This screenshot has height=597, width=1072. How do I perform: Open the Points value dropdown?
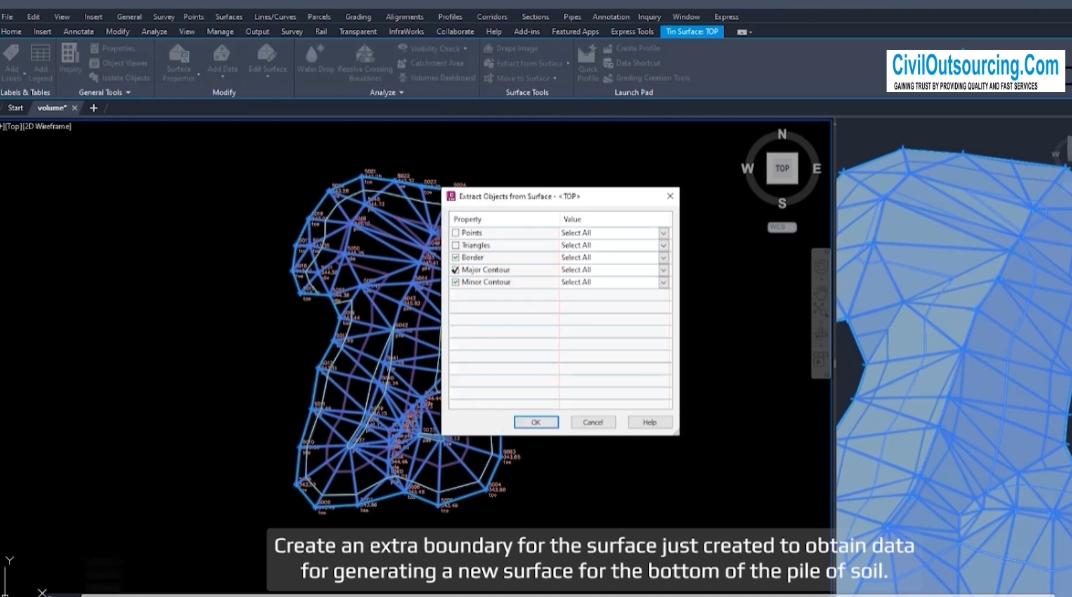tap(663, 233)
